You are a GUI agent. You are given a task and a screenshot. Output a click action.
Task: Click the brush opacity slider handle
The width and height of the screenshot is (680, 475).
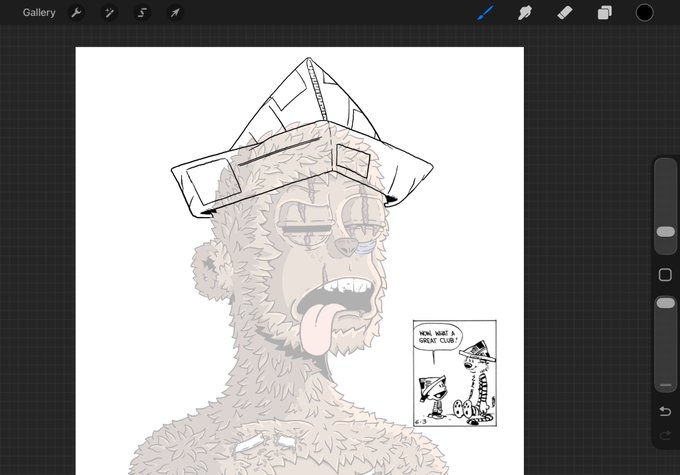tap(666, 302)
